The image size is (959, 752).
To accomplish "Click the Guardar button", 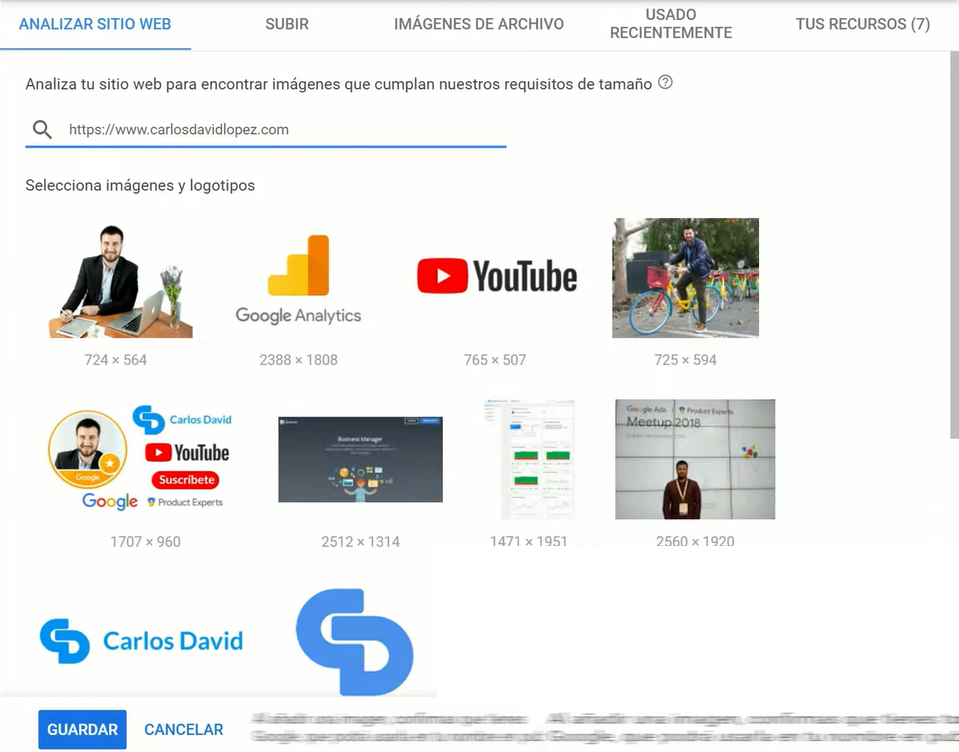I will point(83,729).
